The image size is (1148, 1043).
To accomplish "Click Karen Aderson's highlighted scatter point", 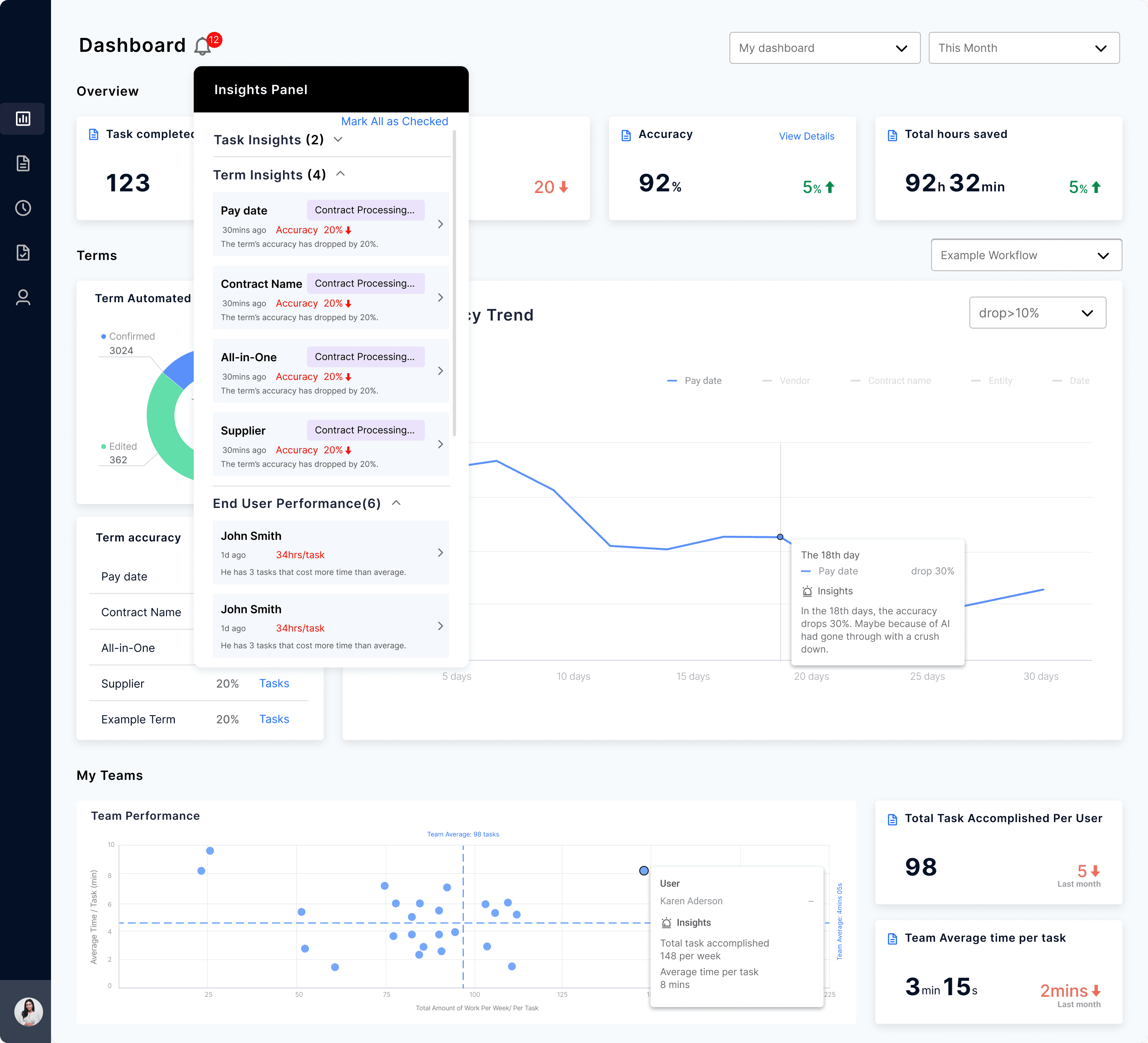I will (x=643, y=870).
